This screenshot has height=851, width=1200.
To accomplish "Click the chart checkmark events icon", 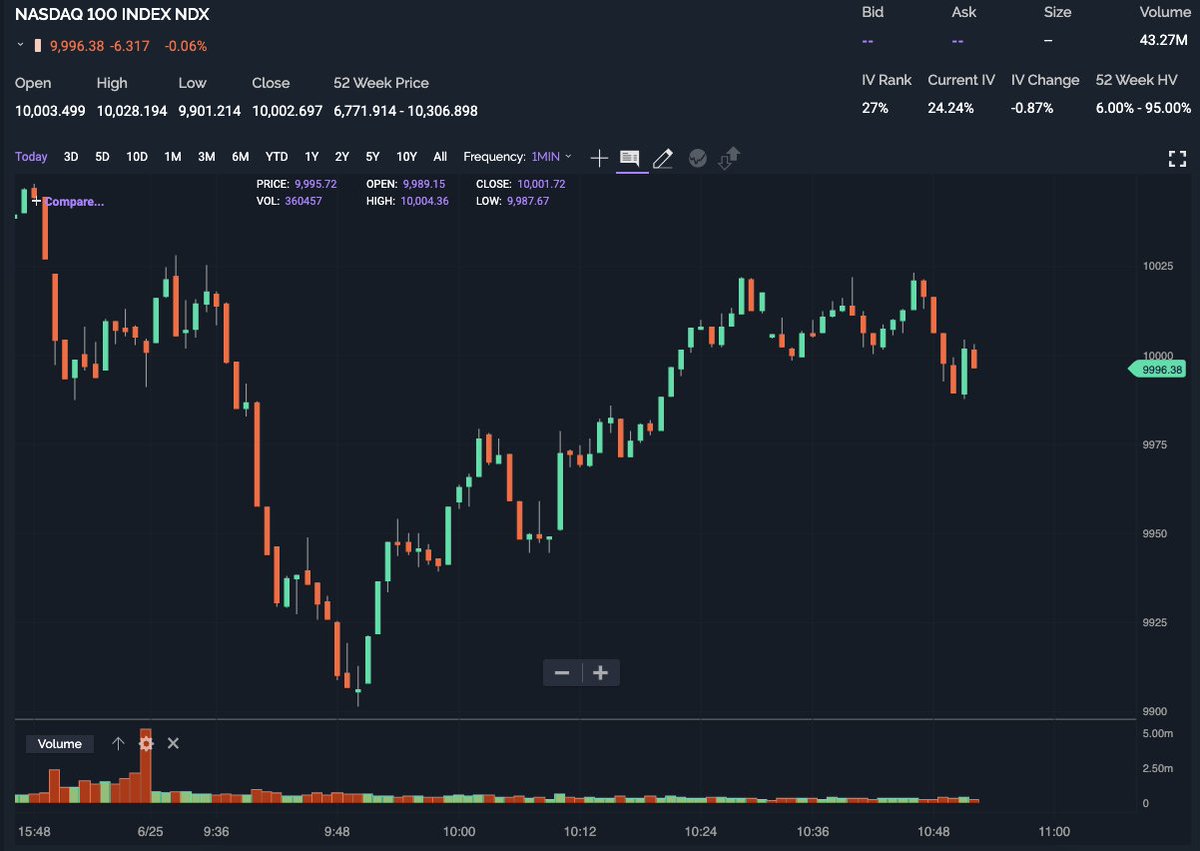I will tap(698, 158).
